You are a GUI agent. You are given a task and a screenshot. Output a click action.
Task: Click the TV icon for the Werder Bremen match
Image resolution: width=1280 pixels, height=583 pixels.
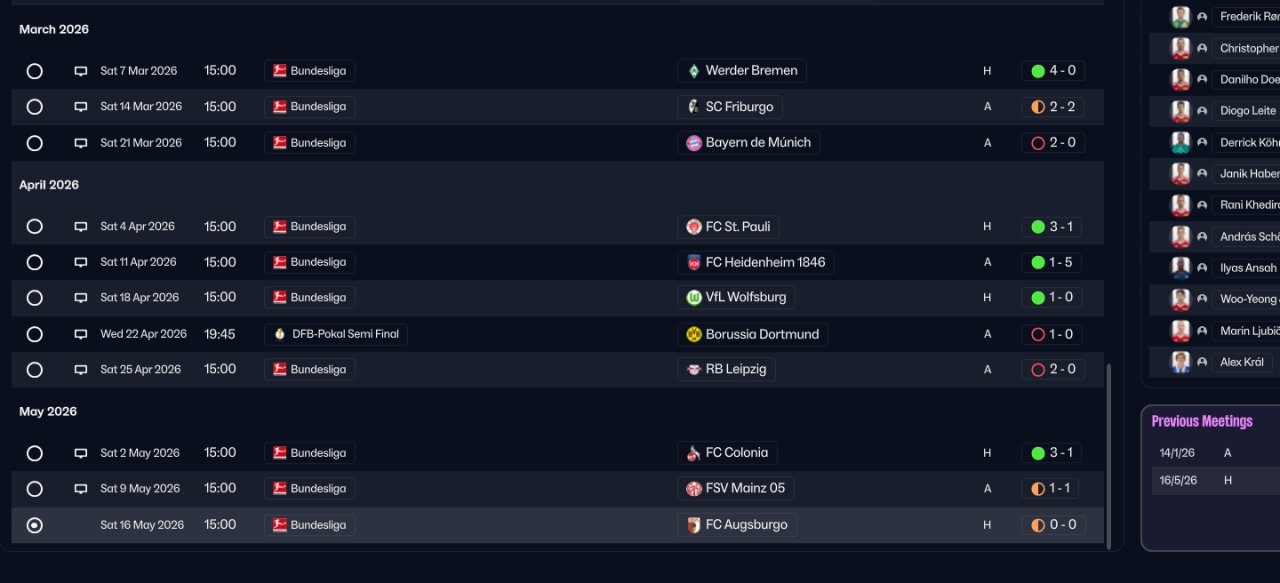point(81,71)
